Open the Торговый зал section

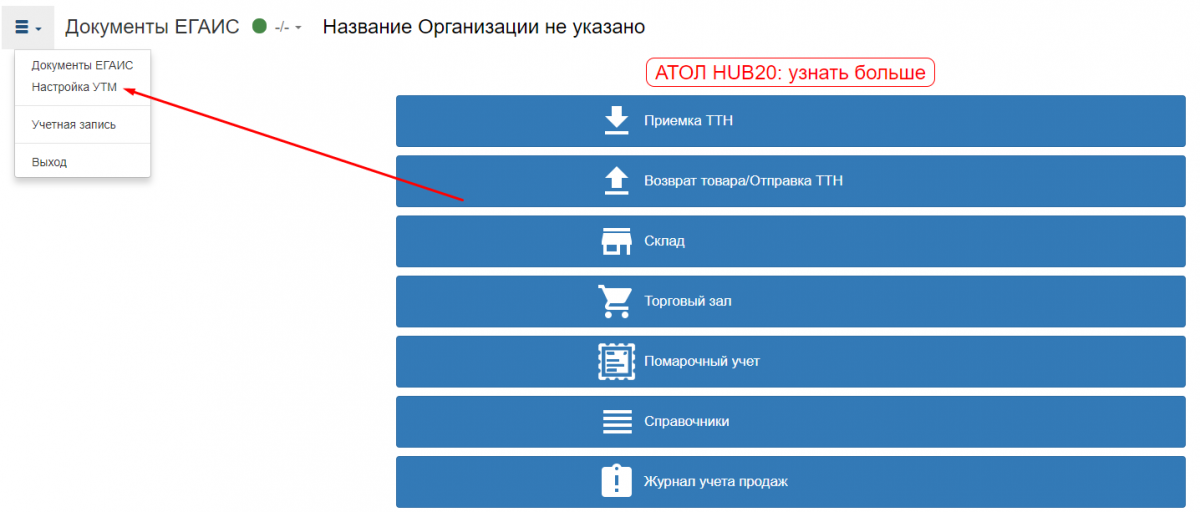point(793,301)
